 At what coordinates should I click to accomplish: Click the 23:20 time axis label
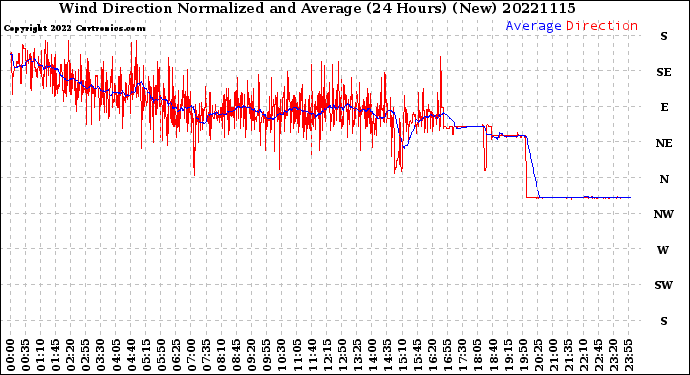point(613,355)
